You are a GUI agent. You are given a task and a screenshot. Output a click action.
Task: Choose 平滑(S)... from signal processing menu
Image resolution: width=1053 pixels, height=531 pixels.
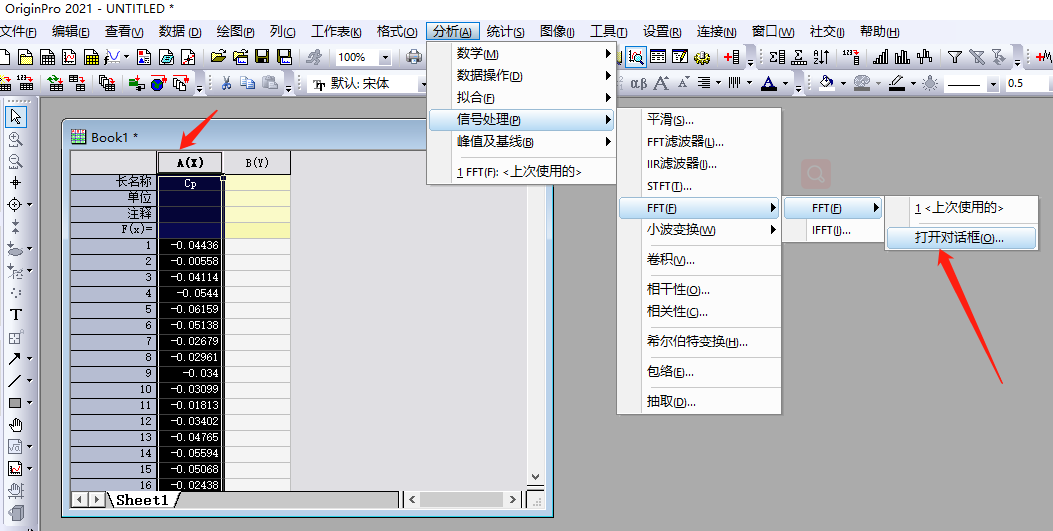click(x=699, y=119)
